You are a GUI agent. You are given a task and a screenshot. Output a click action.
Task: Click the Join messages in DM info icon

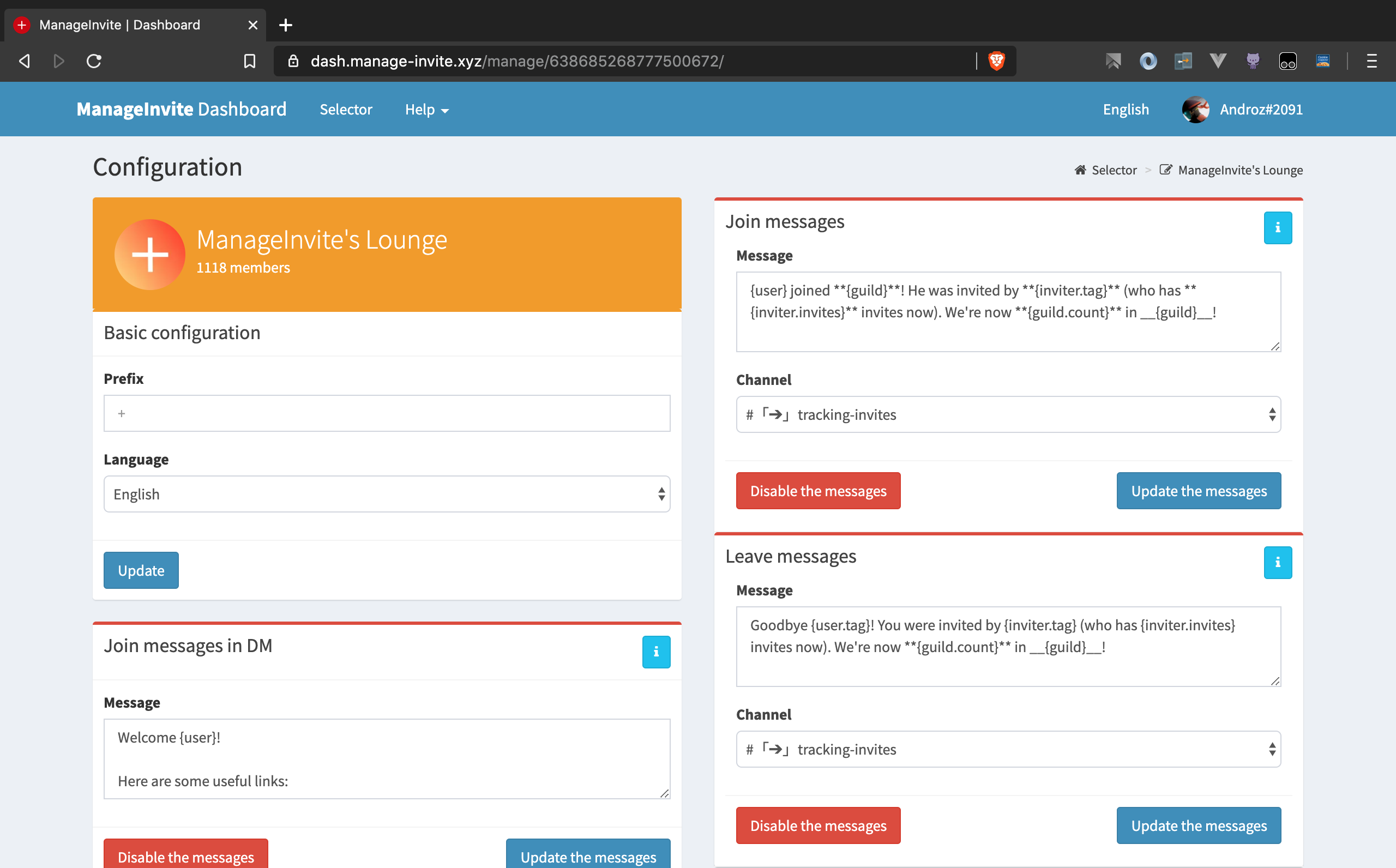click(655, 652)
